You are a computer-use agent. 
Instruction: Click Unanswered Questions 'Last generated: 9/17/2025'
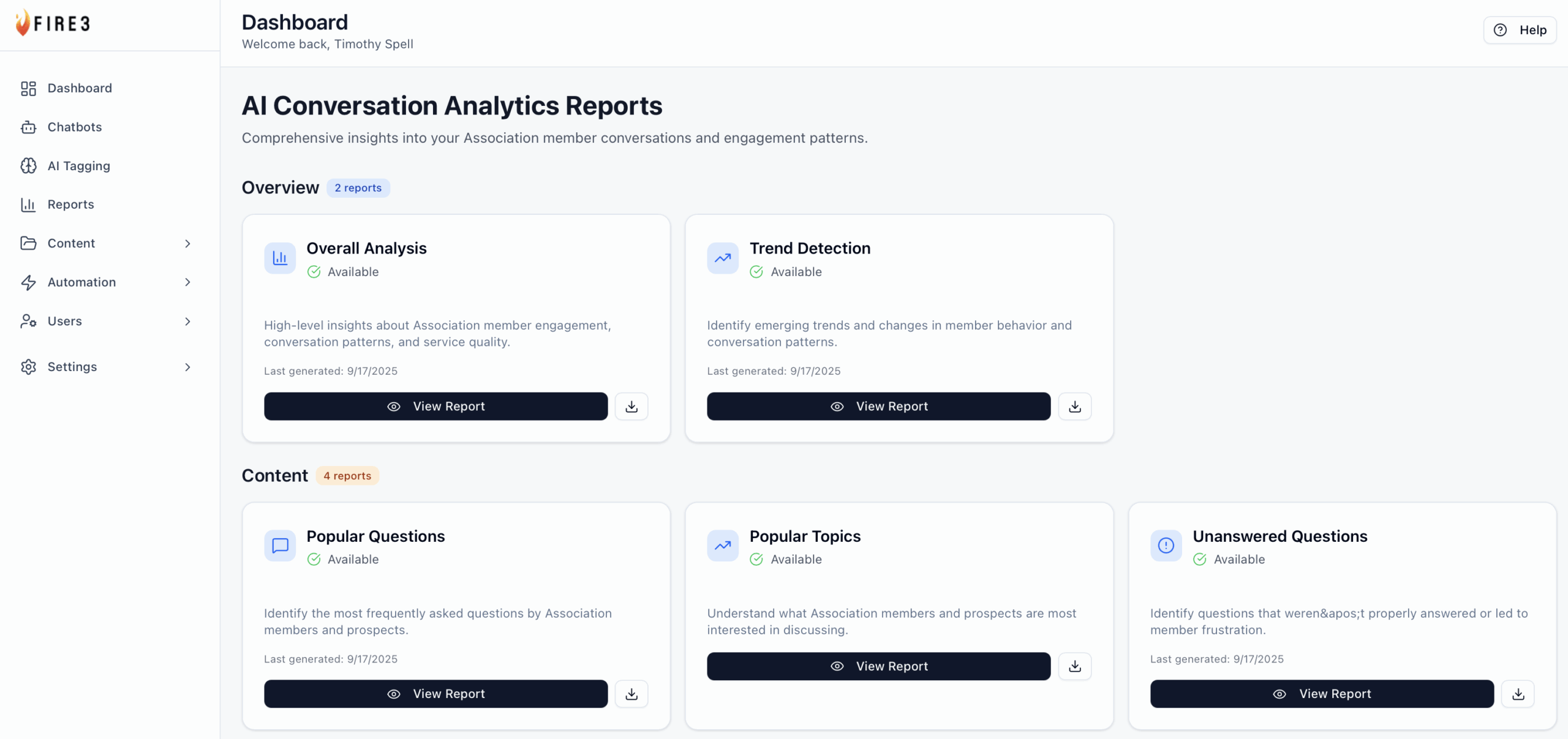pyautogui.click(x=1217, y=659)
